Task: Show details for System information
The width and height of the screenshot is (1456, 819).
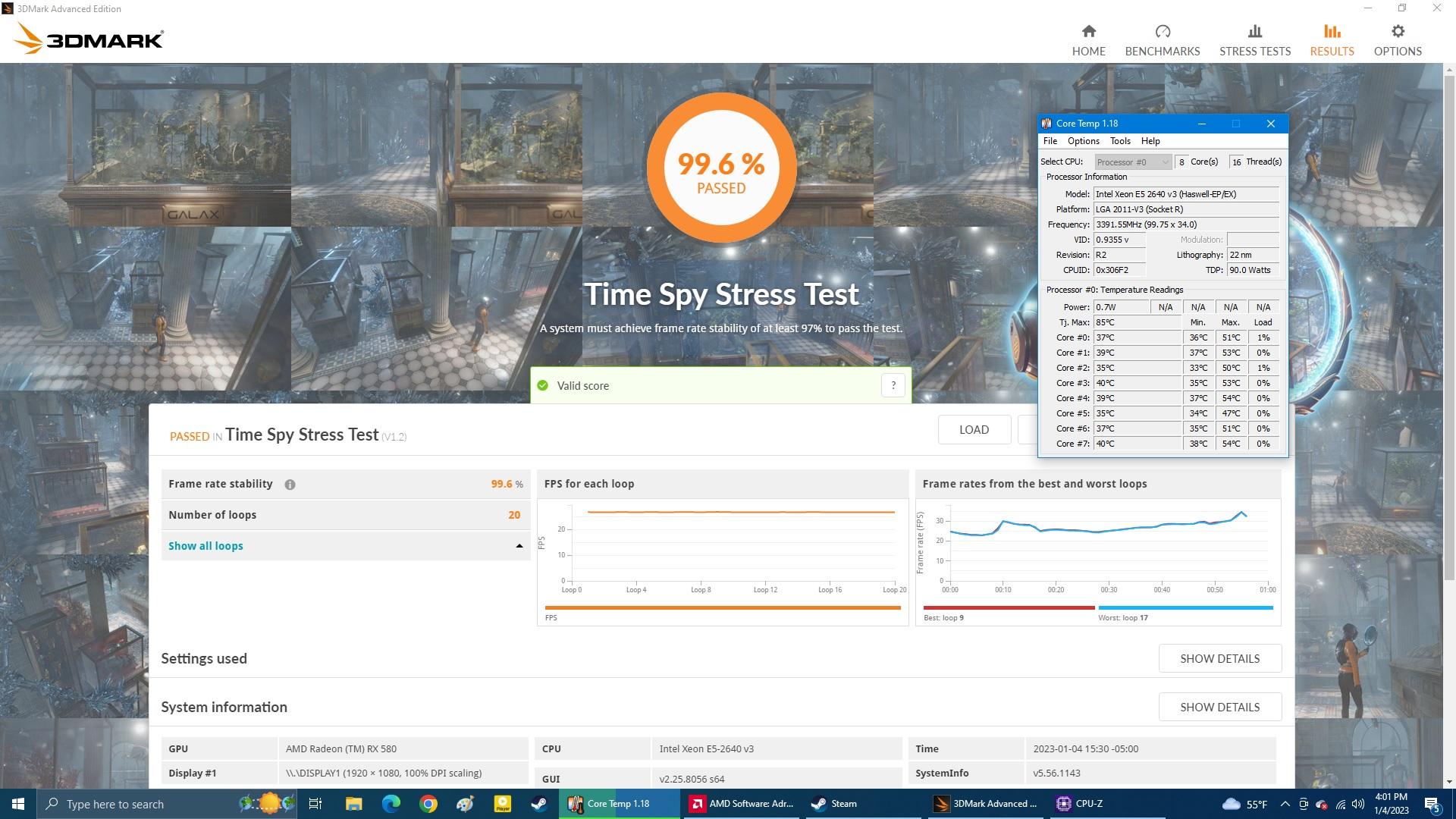Action: coord(1219,707)
